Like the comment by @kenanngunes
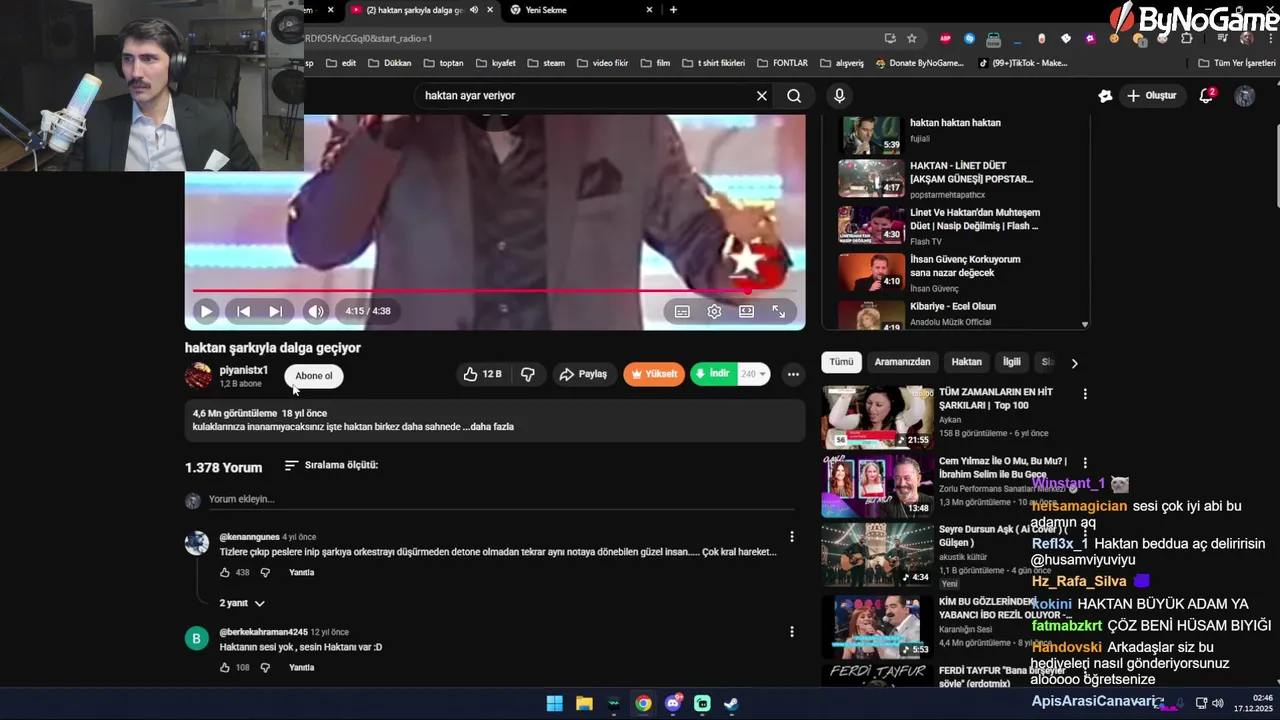 [x=225, y=573]
